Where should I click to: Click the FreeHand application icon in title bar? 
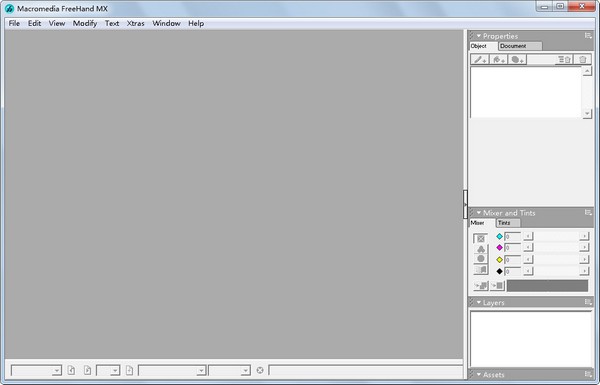click(x=9, y=8)
